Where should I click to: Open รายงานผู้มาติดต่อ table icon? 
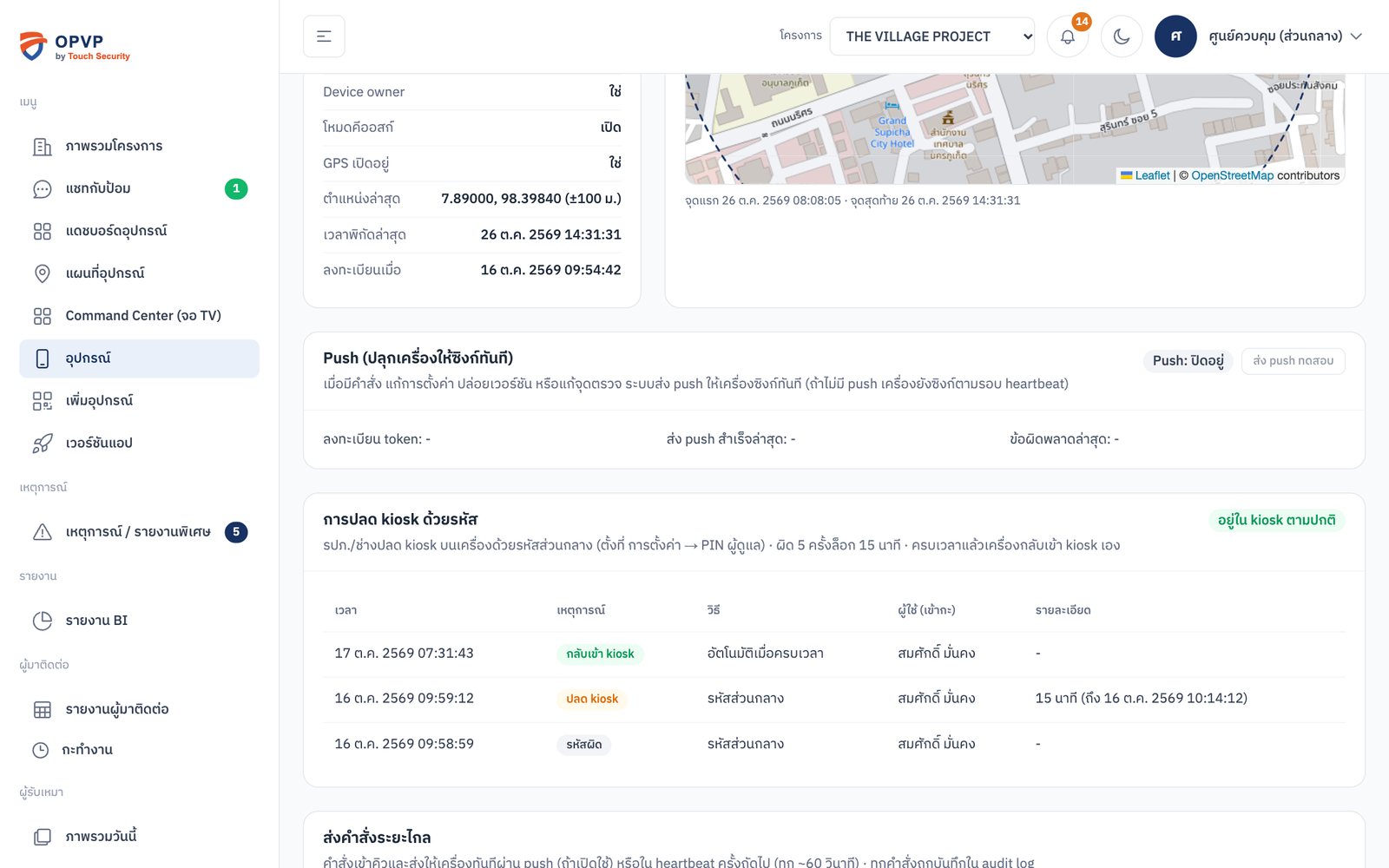[x=43, y=710]
